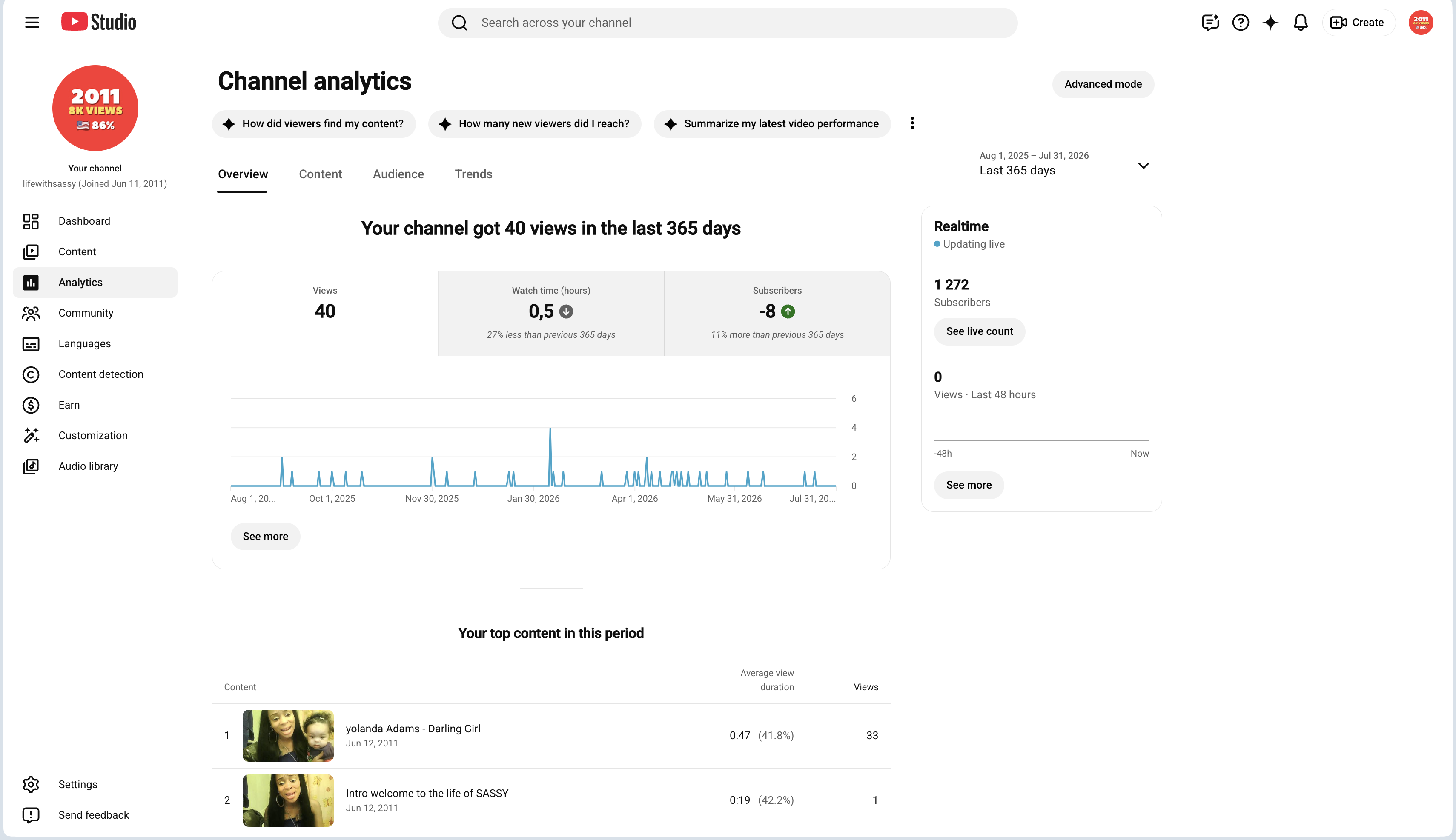Open the Dashboard menu label
1456x840 pixels.
pyautogui.click(x=84, y=221)
